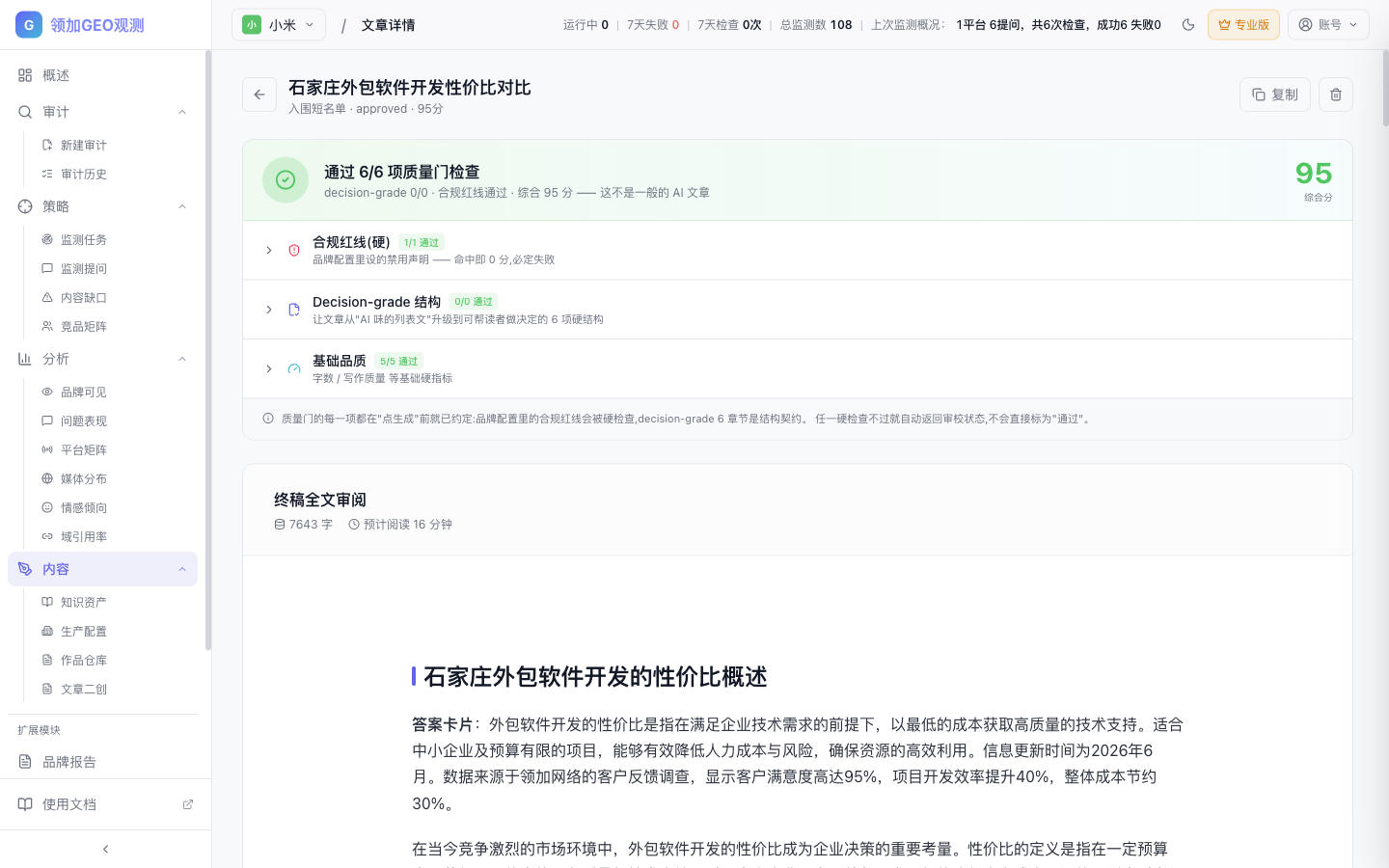Click the 复制 copy button
This screenshot has height=868, width=1389.
1275,95
